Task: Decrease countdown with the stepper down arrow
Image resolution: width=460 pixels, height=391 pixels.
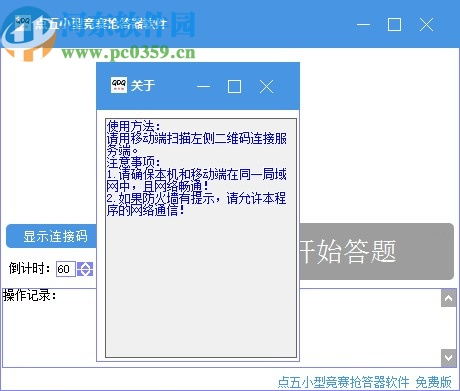Action: [85, 273]
